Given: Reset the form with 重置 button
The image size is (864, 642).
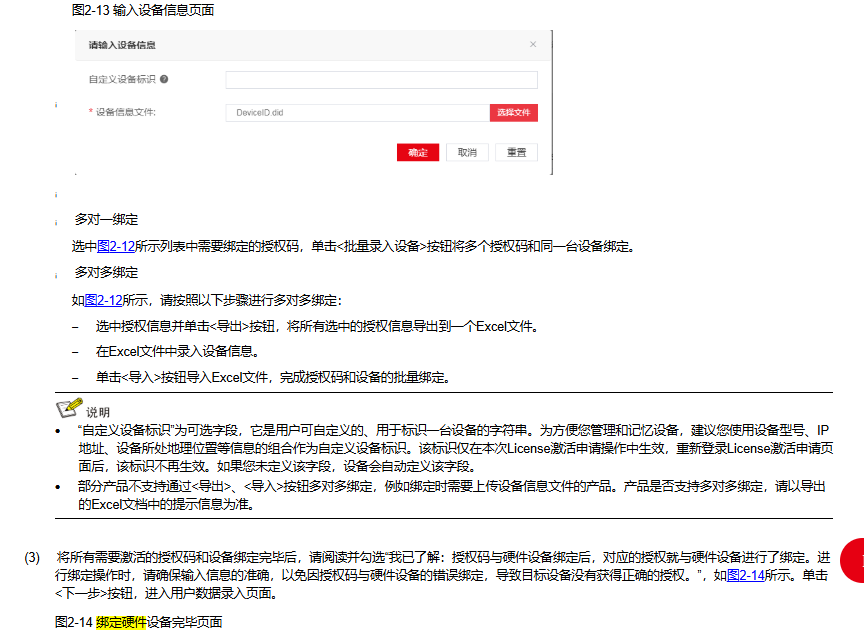Looking at the screenshot, I should point(516,153).
